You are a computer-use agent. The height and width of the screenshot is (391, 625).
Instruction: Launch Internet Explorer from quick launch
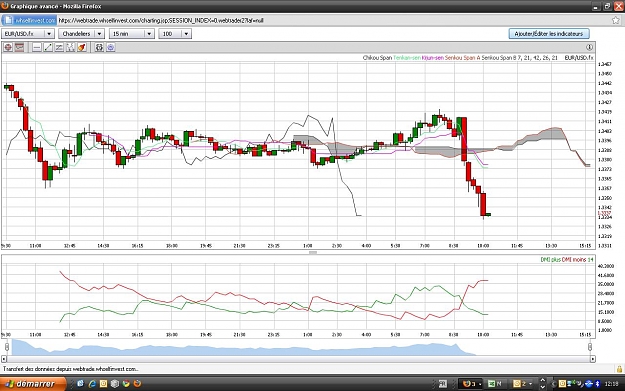(x=92, y=383)
